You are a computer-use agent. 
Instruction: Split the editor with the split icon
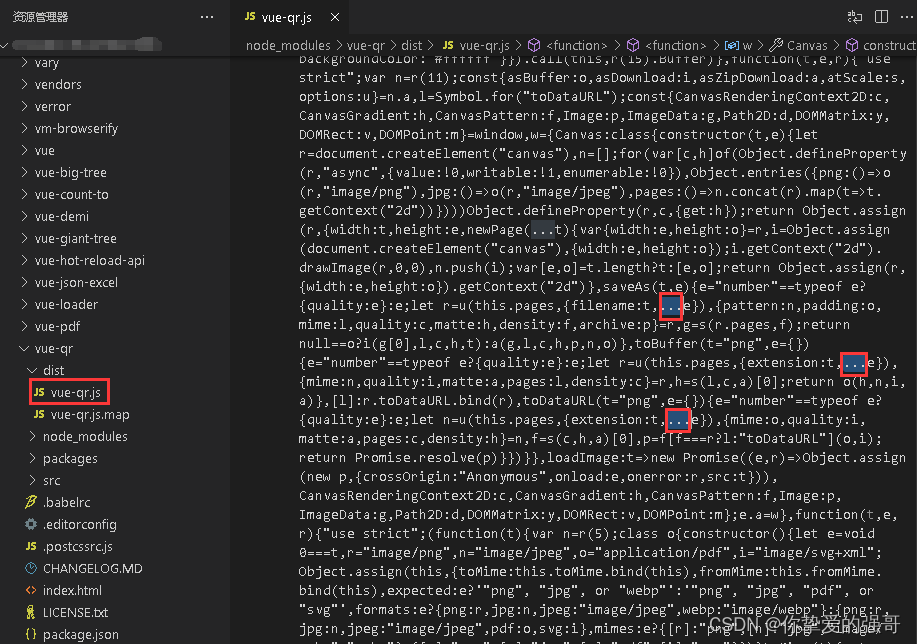click(881, 17)
